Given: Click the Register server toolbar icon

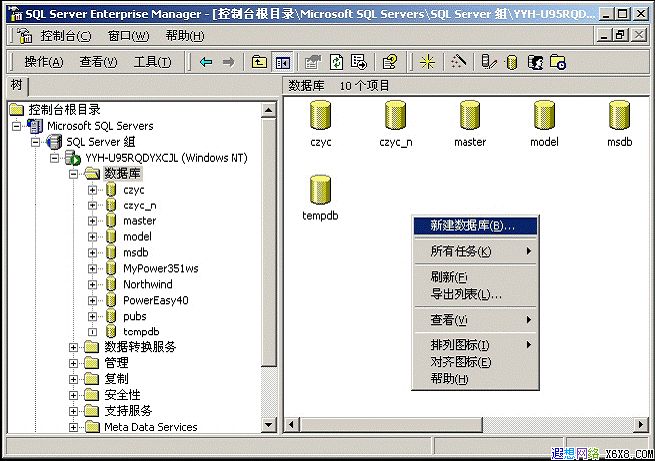Looking at the screenshot, I should pos(488,62).
